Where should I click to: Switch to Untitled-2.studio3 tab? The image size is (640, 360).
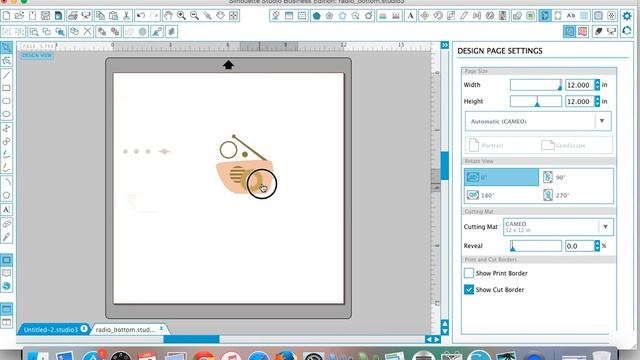[51, 329]
